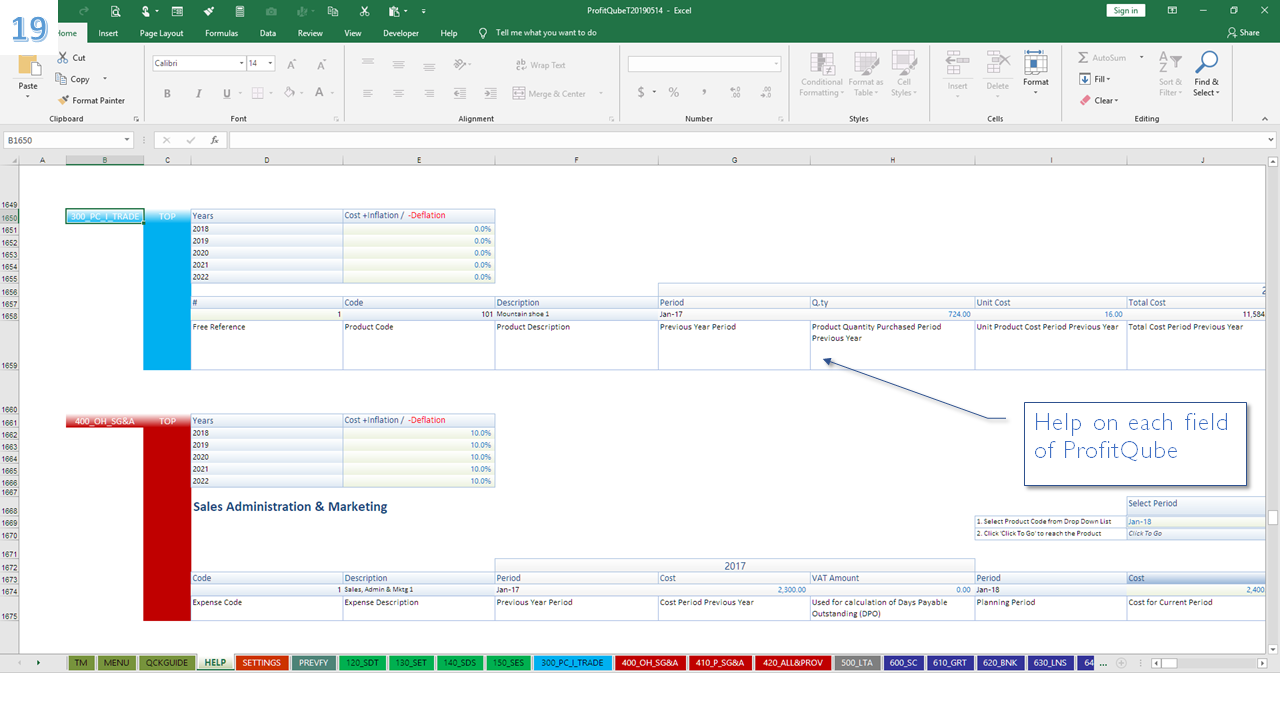Expand the Name Box dropdown arrow
This screenshot has height=720, width=1280.
(x=127, y=140)
